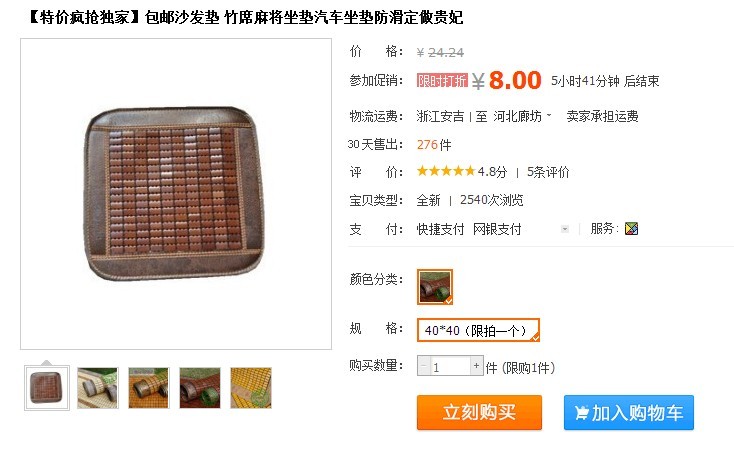Select the third orange mat thumbnail

pos(148,388)
